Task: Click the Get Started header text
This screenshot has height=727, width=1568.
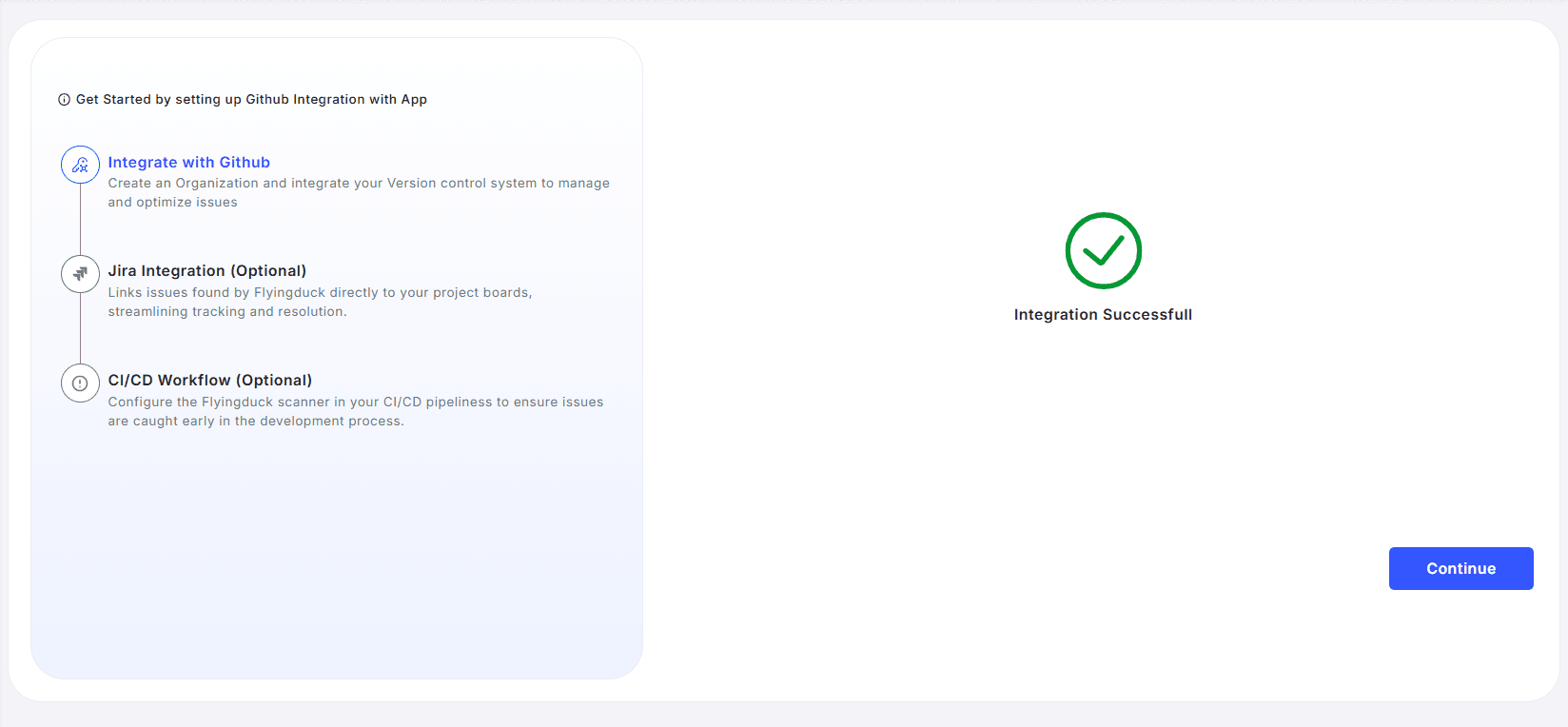Action: 251,100
